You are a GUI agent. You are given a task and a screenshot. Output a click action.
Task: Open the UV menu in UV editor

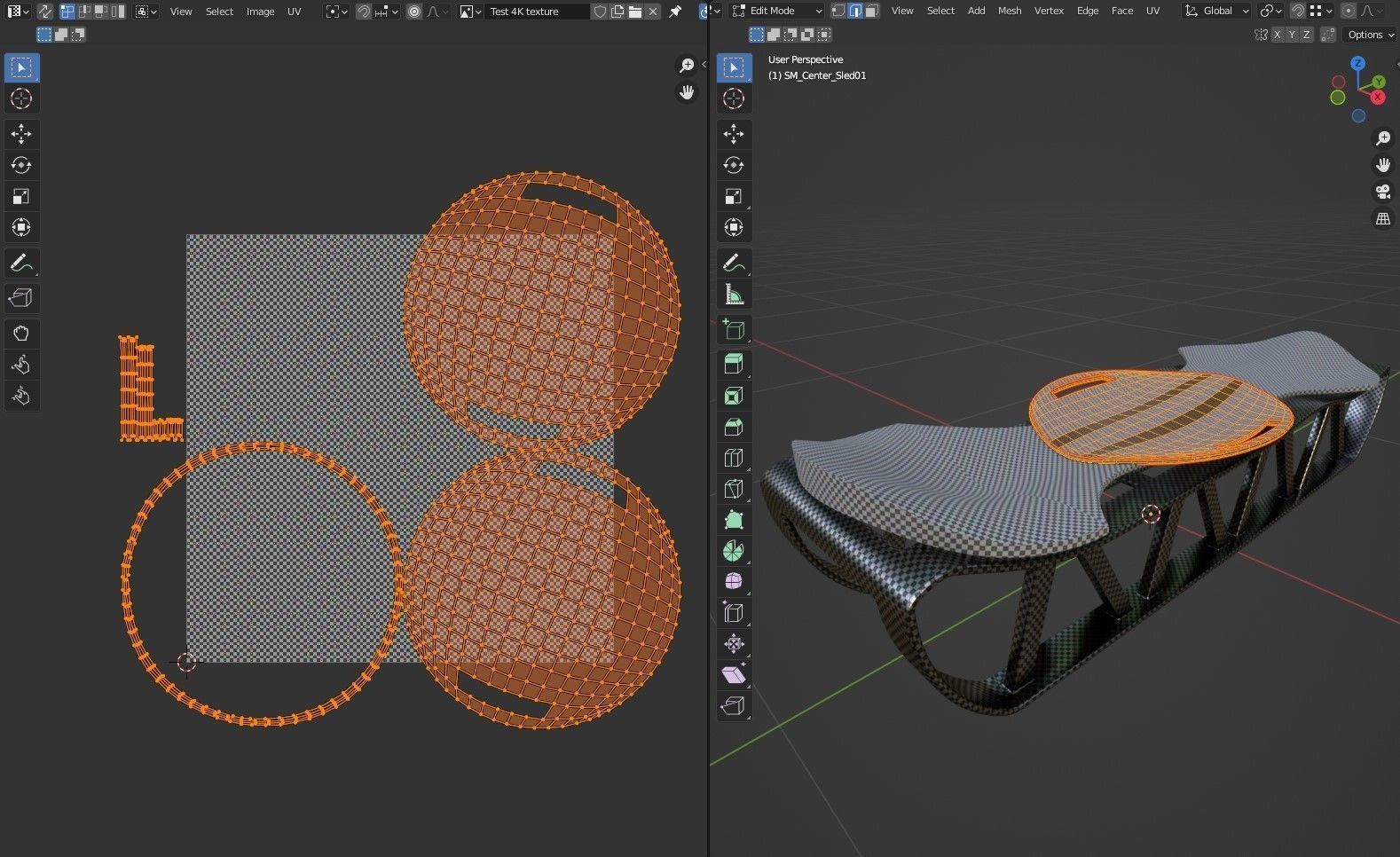294,12
